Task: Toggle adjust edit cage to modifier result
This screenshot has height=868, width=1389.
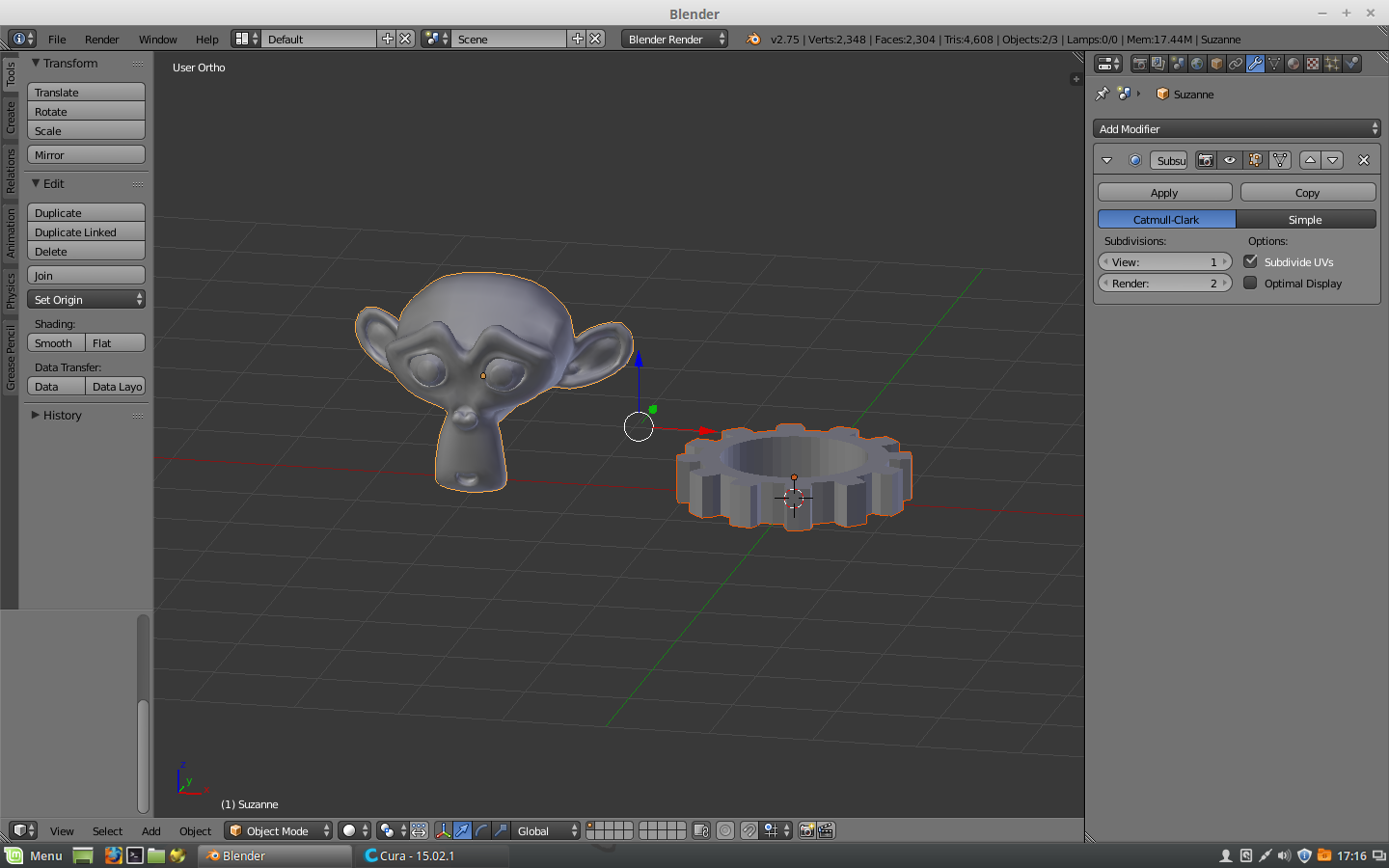Action: pyautogui.click(x=1280, y=160)
